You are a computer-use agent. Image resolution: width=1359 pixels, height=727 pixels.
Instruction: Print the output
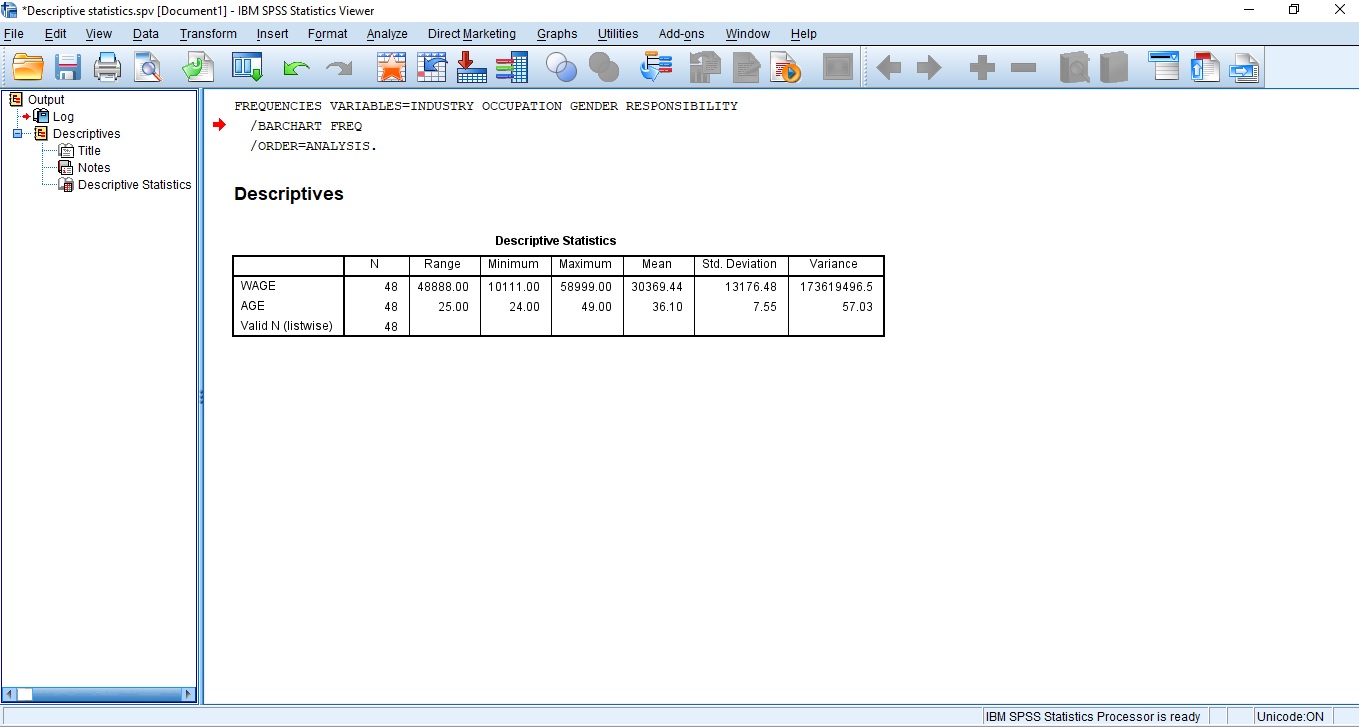107,67
